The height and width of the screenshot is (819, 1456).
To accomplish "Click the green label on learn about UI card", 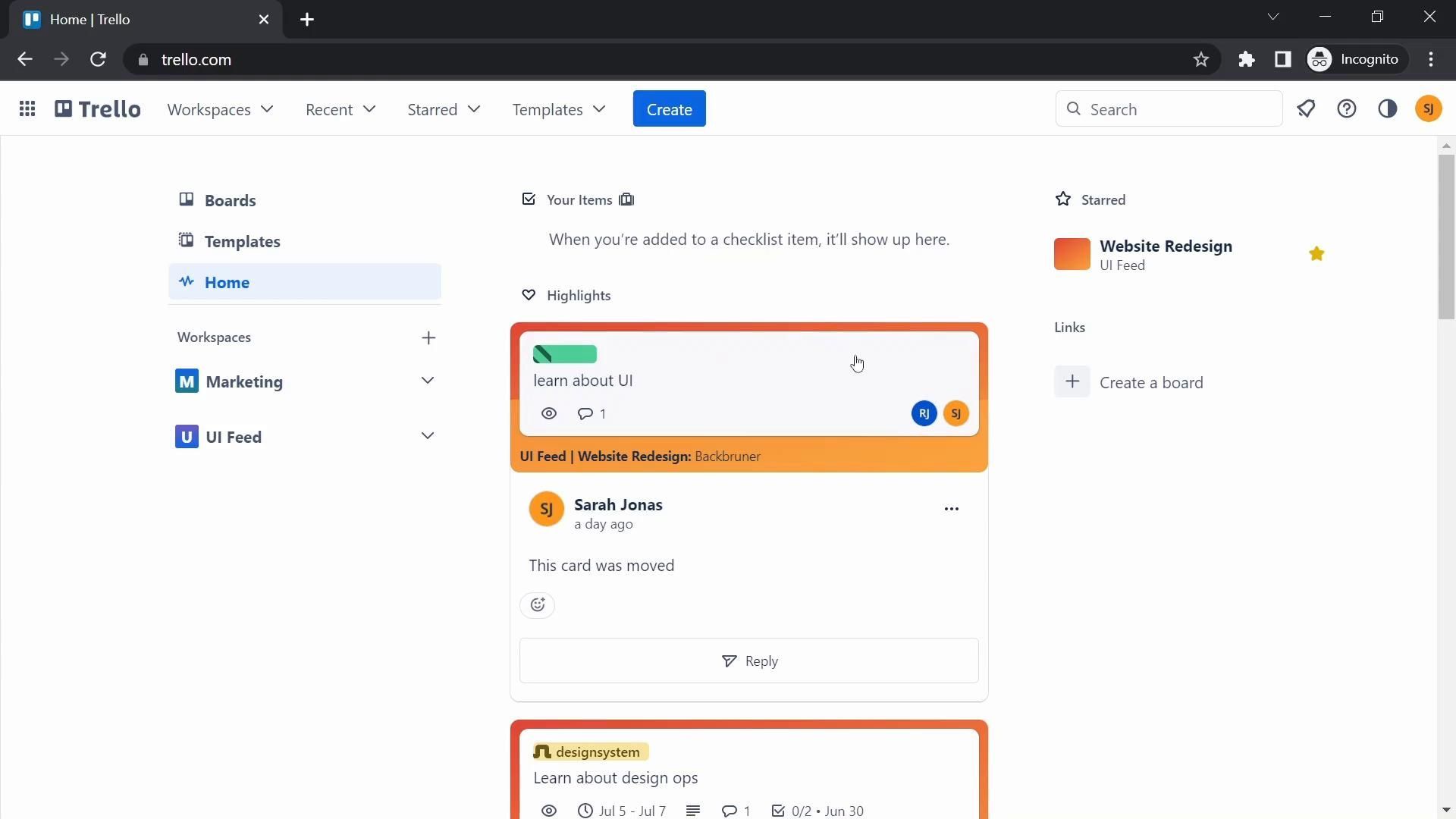I will 565,355.
